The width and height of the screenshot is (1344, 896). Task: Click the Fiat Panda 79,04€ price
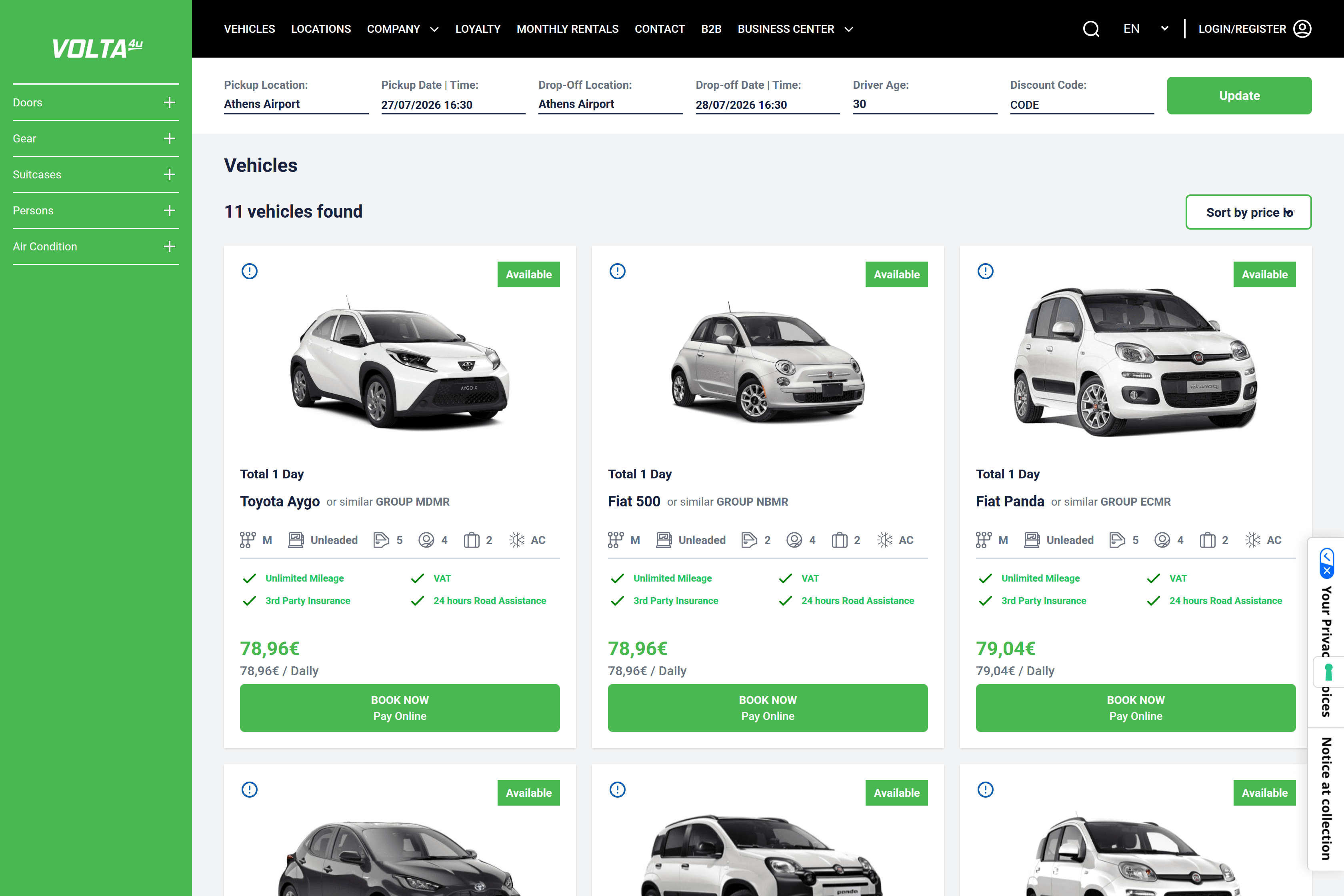tap(1006, 648)
